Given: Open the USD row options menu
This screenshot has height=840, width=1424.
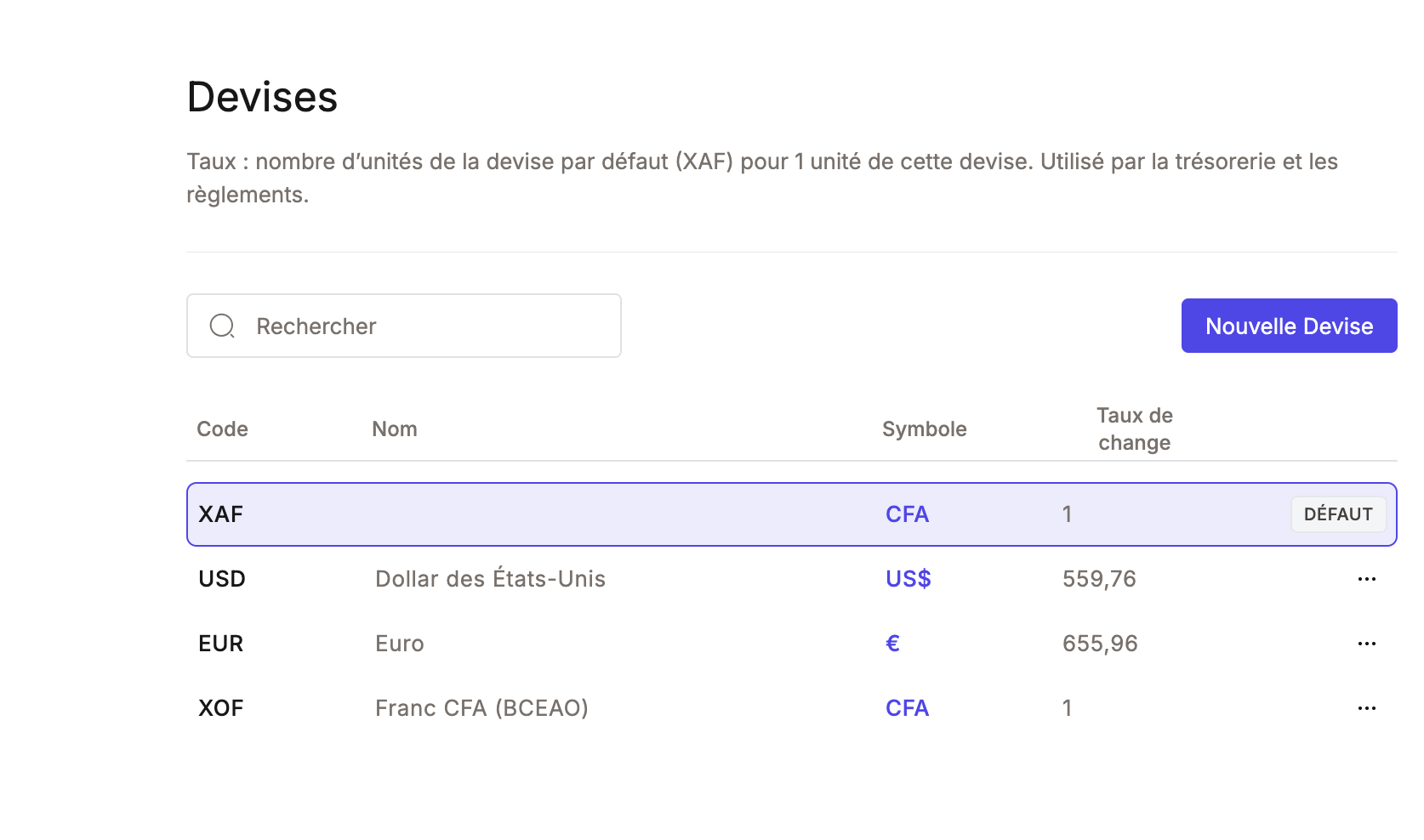Looking at the screenshot, I should tap(1366, 579).
